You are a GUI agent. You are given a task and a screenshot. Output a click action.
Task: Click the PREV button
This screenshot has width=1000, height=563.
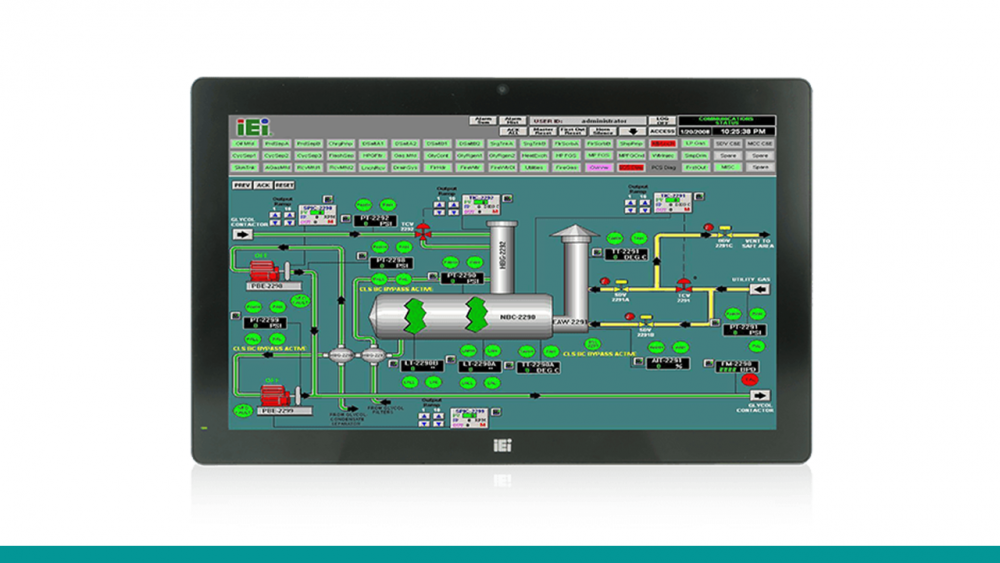242,185
